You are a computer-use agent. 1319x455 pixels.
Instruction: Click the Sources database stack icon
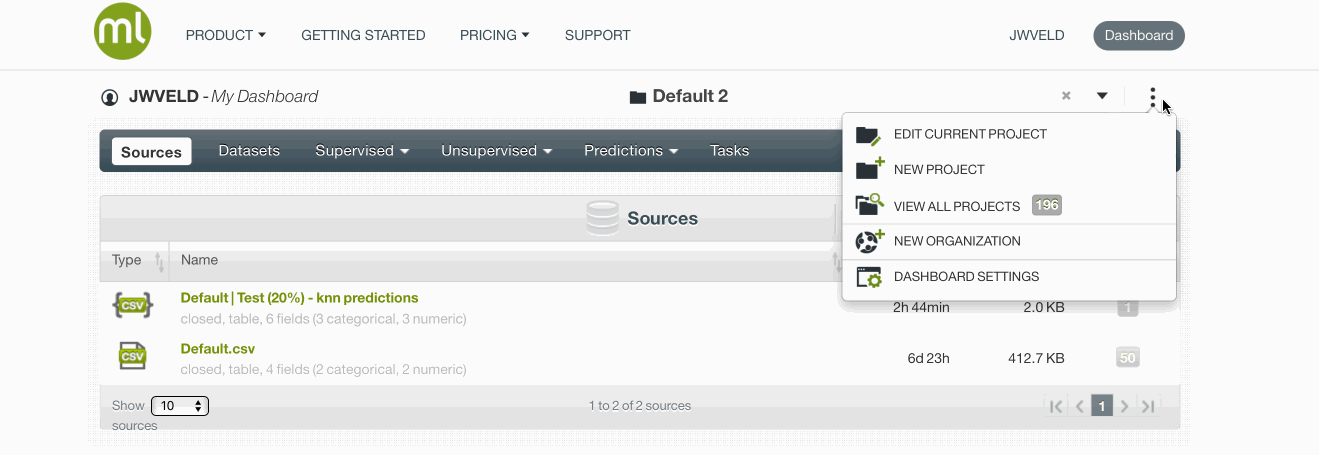point(602,218)
